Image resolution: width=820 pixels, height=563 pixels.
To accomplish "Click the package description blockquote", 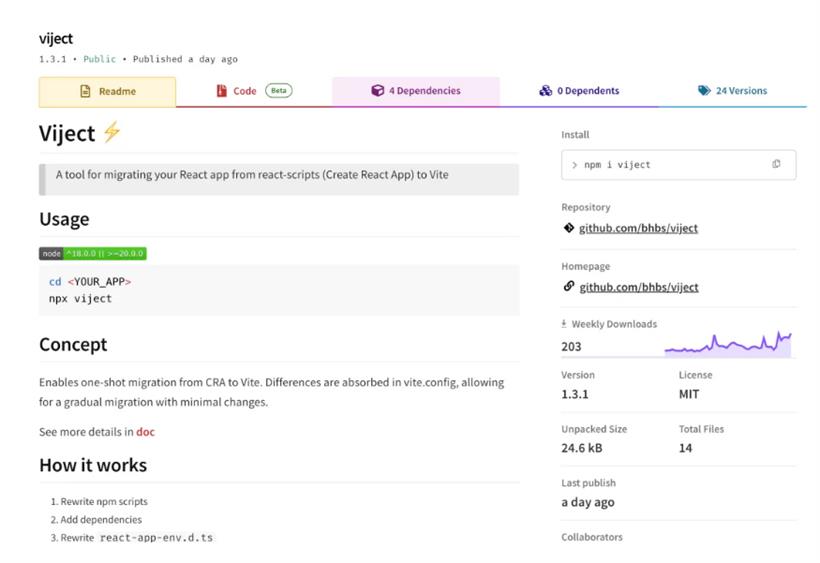I will (x=279, y=179).
